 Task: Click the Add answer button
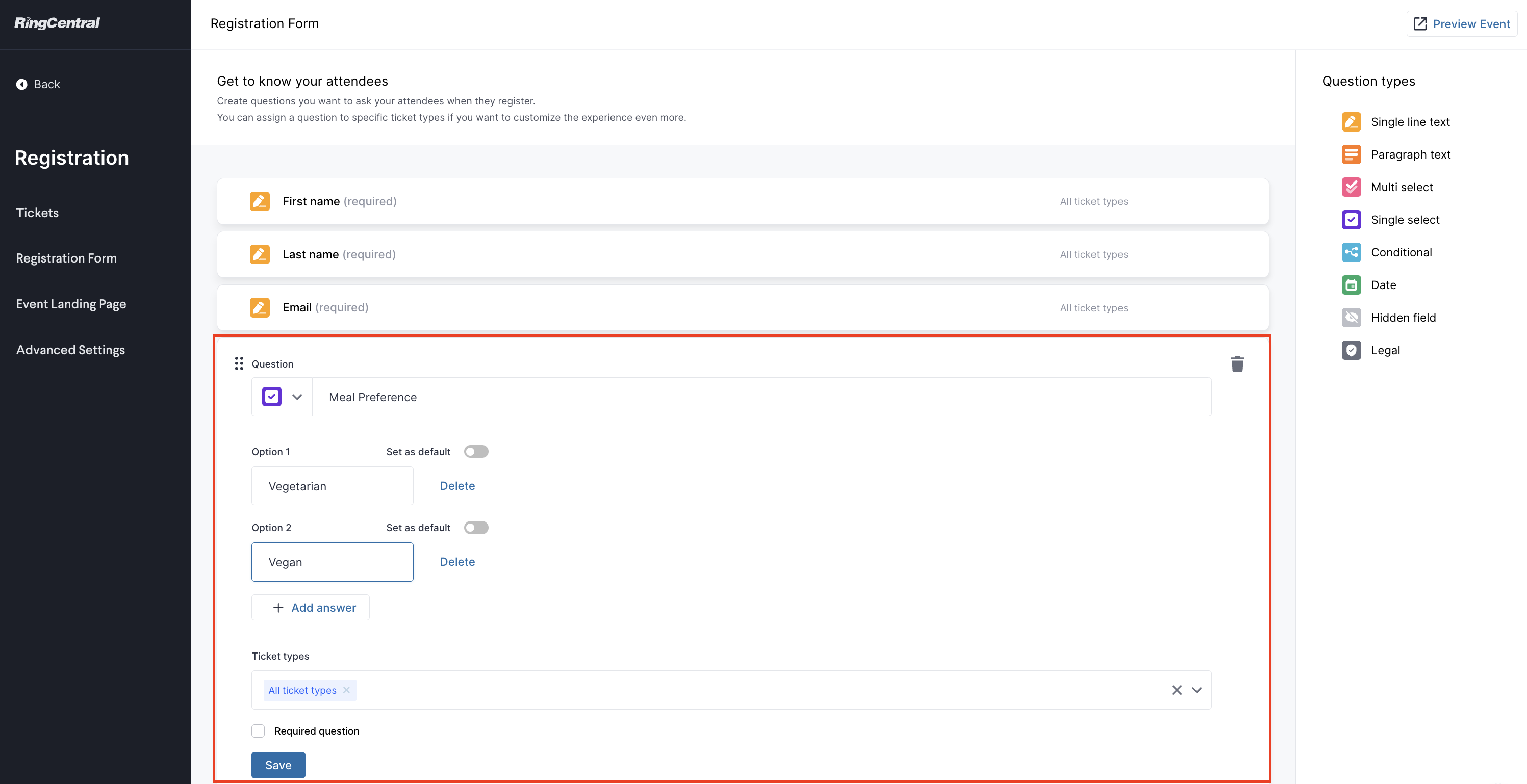(x=310, y=608)
